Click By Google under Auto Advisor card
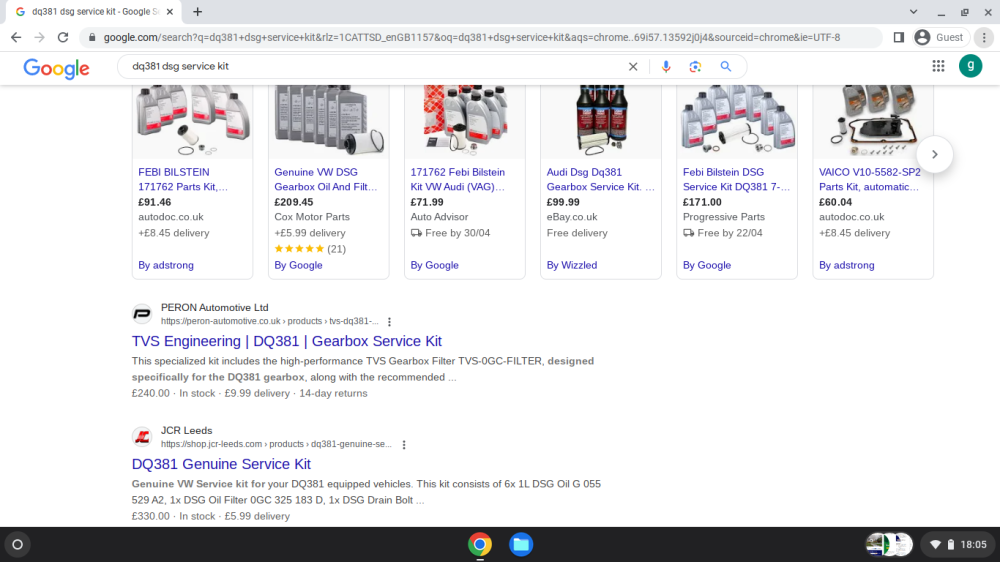1000x562 pixels. (434, 265)
